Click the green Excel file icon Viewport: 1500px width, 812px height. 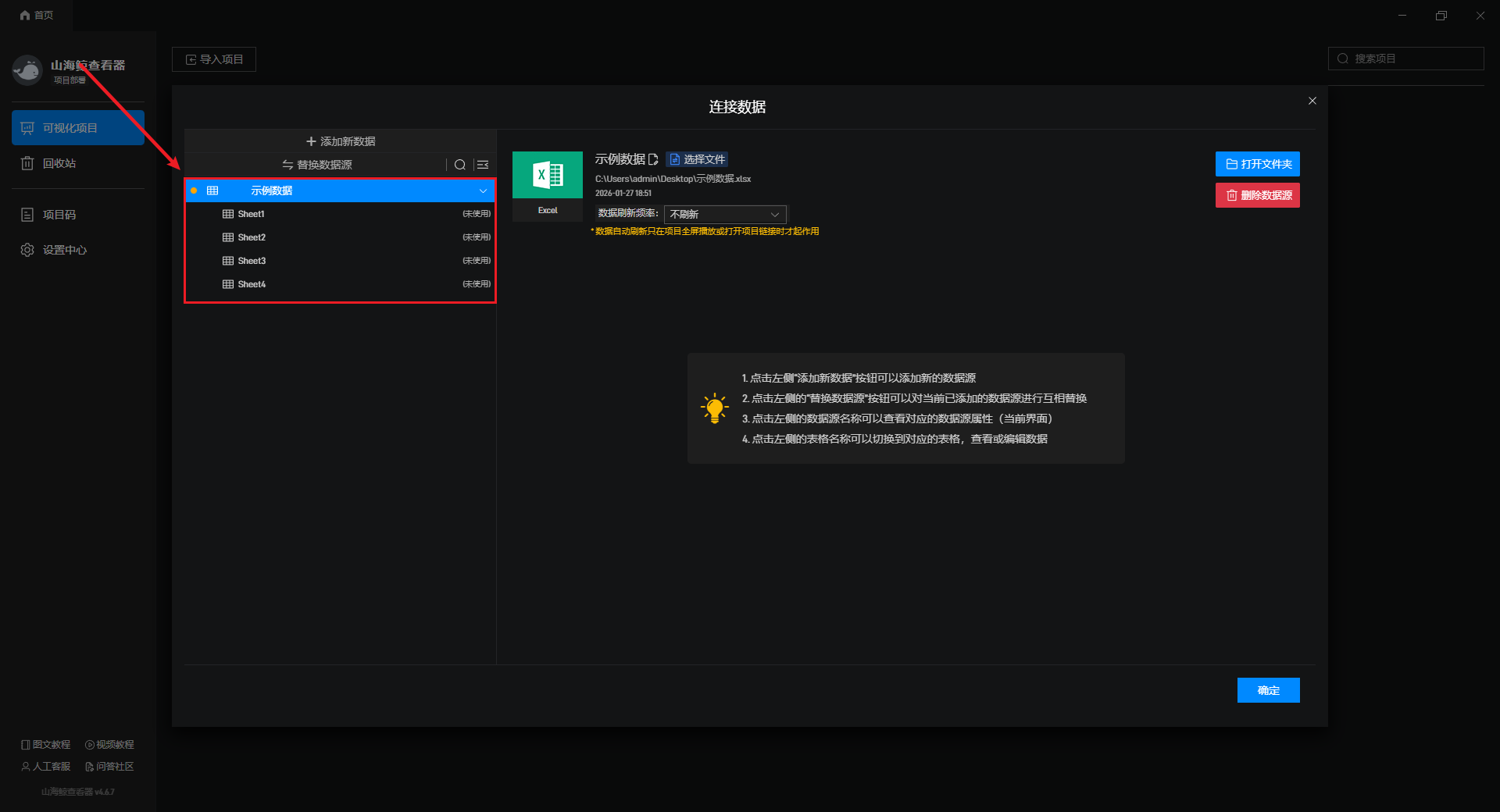tap(547, 175)
